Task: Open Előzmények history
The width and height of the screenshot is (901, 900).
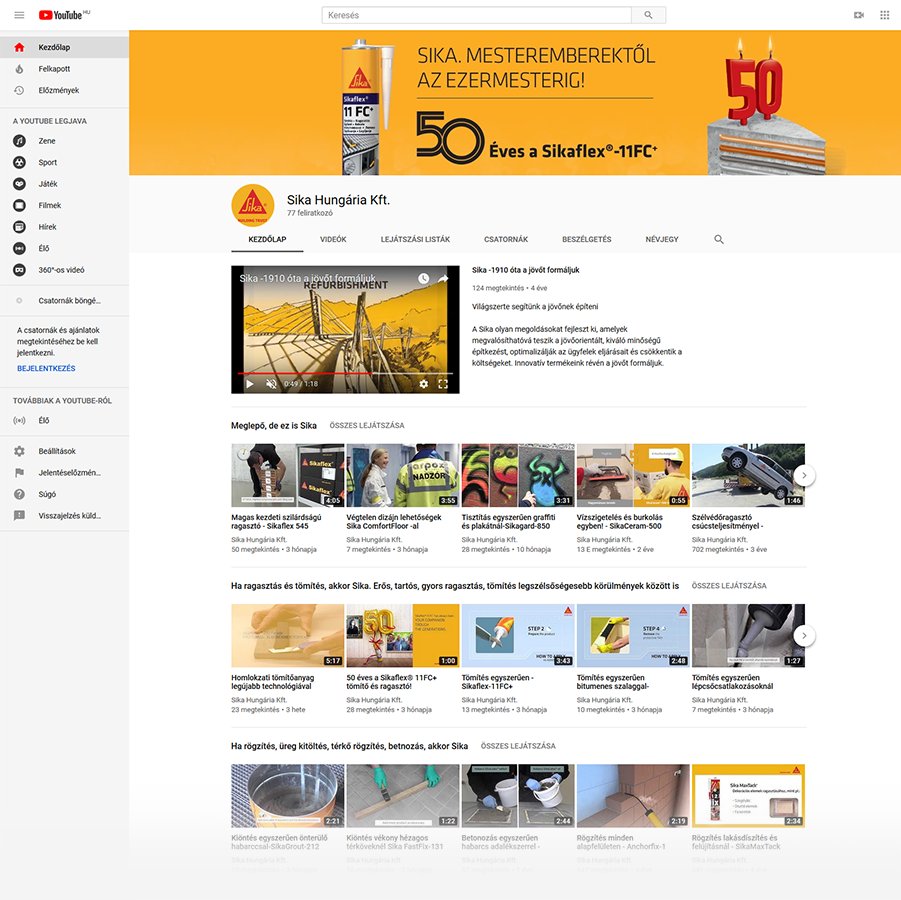Action: pos(64,90)
